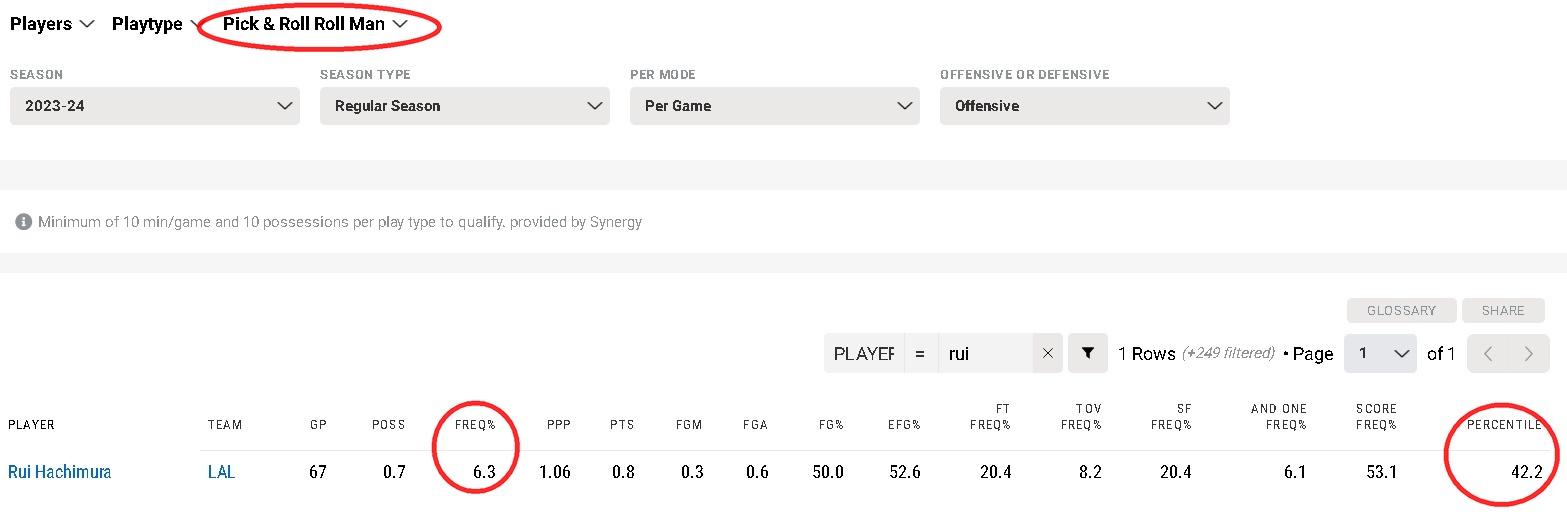Go to next page arrow
The width and height of the screenshot is (1567, 514).
[1528, 353]
